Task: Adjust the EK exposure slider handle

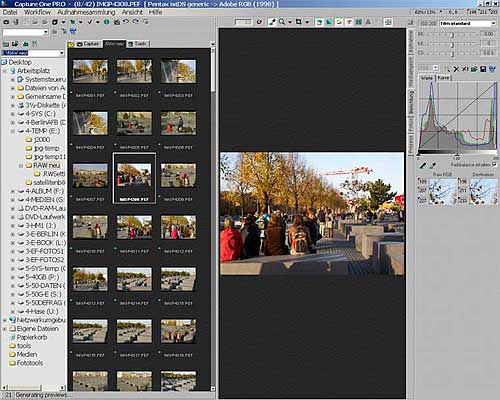Action: [x=453, y=35]
